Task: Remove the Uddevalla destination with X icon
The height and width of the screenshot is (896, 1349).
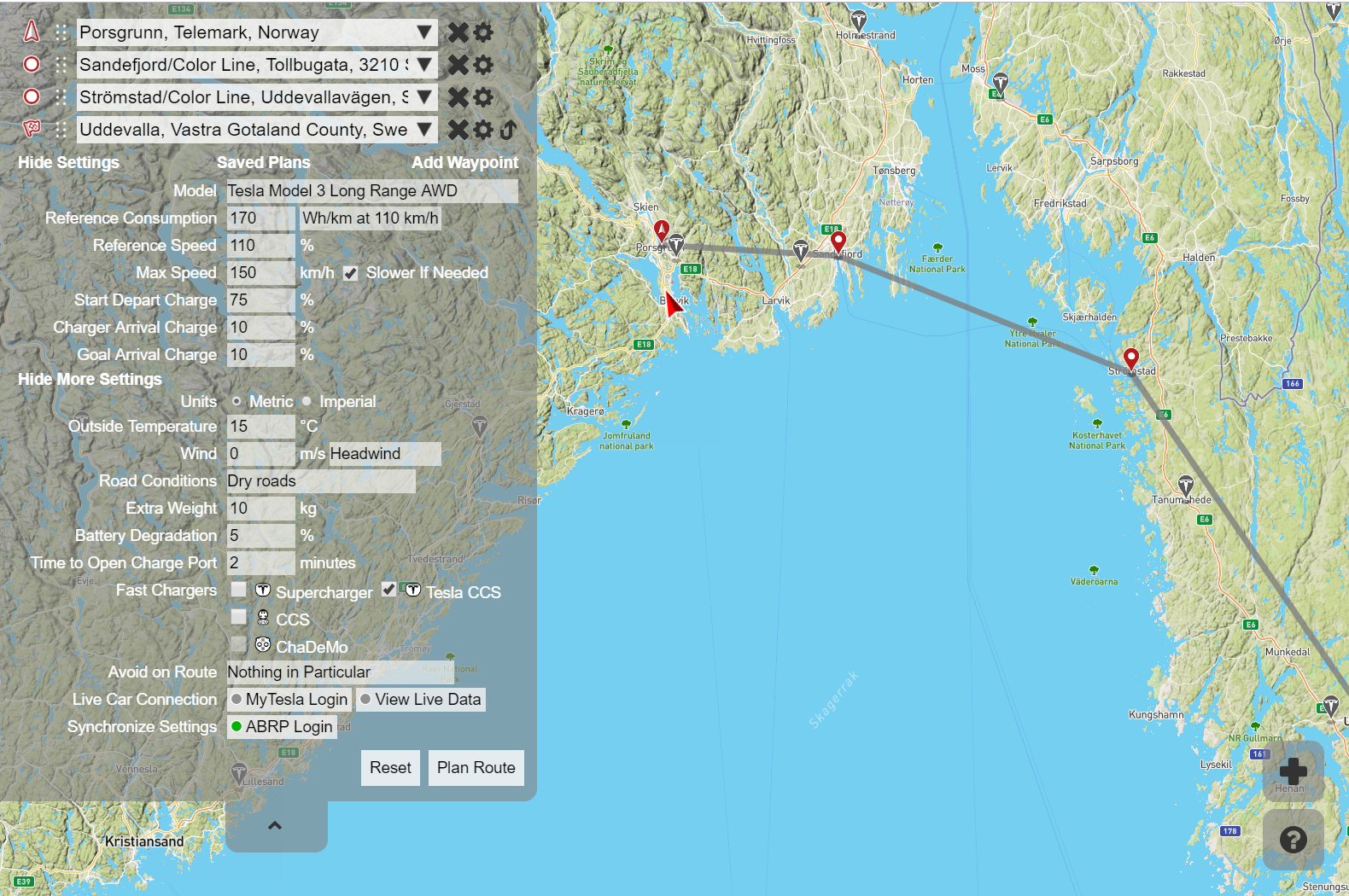Action: 458,130
